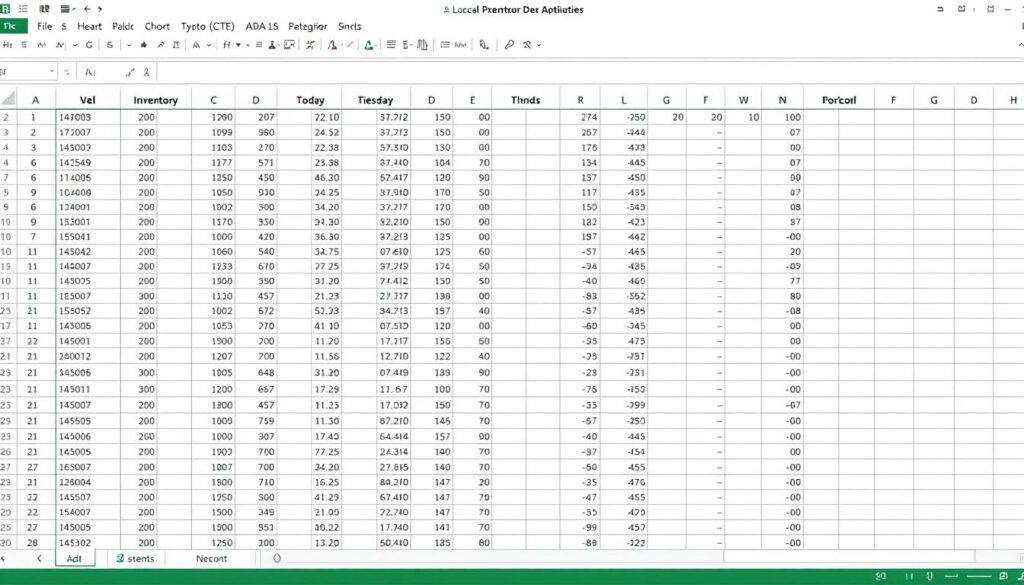Click the orange crossed tools icon in toolbar

click(310, 45)
